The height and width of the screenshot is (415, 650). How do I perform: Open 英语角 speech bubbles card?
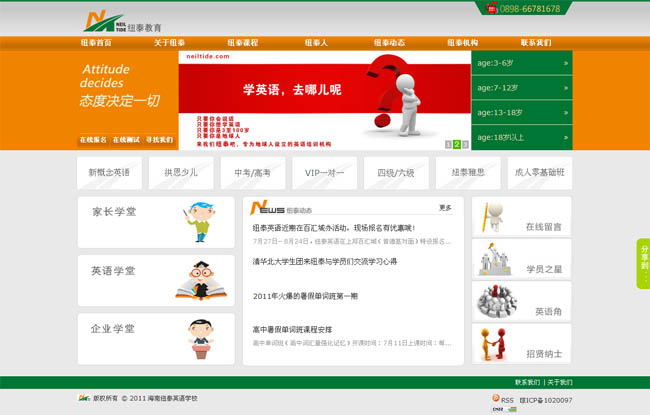(x=521, y=302)
